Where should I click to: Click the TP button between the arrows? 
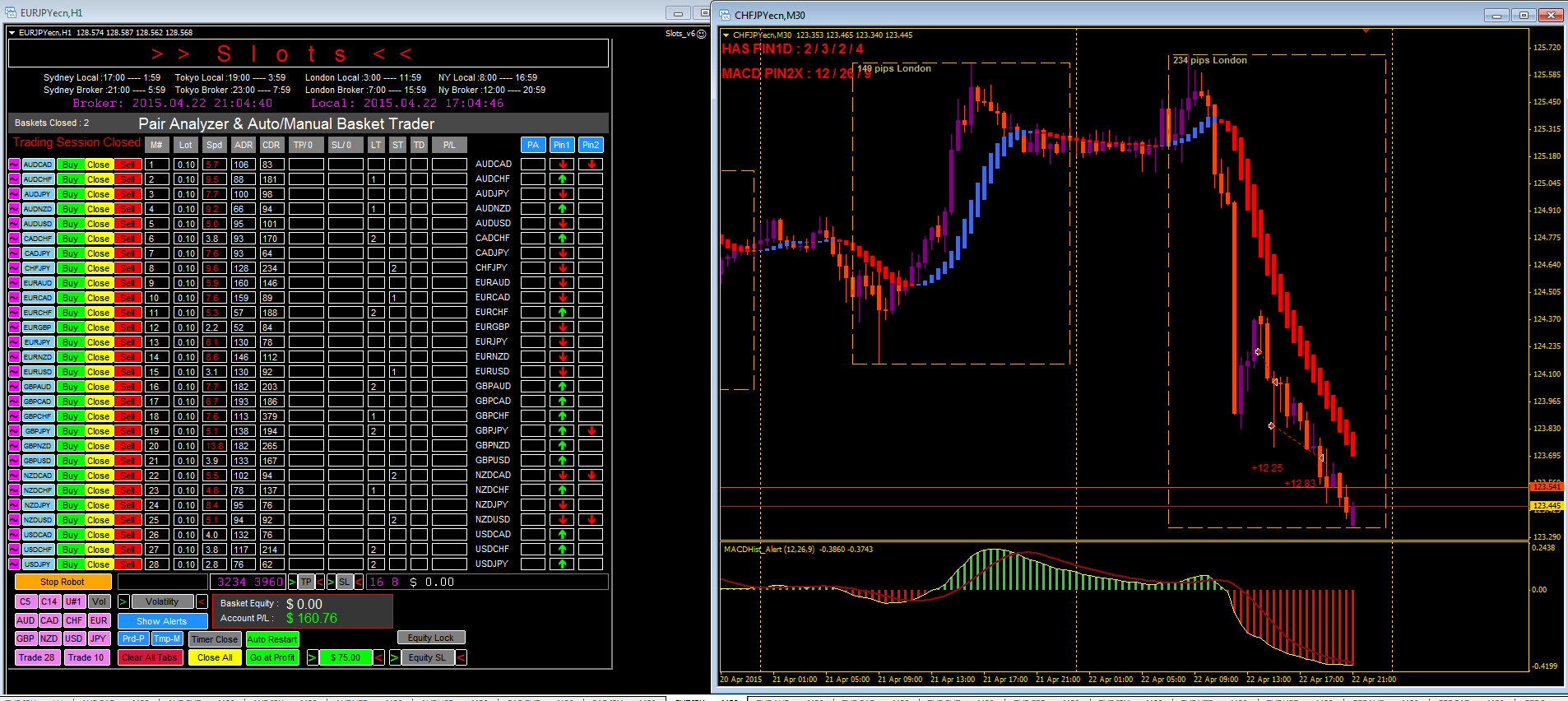click(306, 582)
